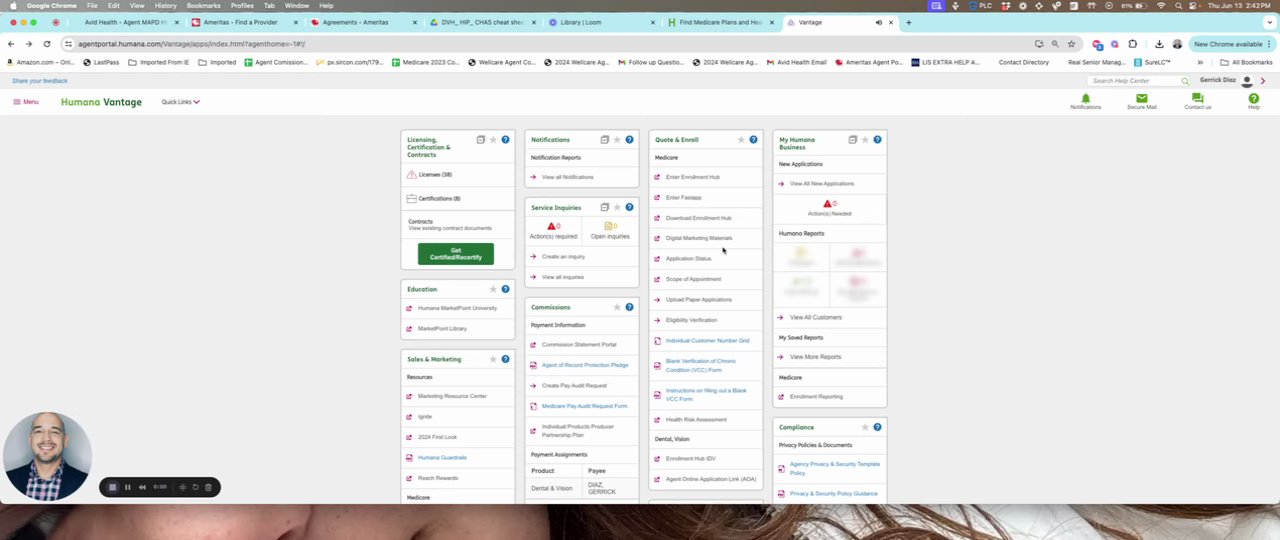
Task: Click the help icon on Sales & Marketing card
Action: [505, 359]
